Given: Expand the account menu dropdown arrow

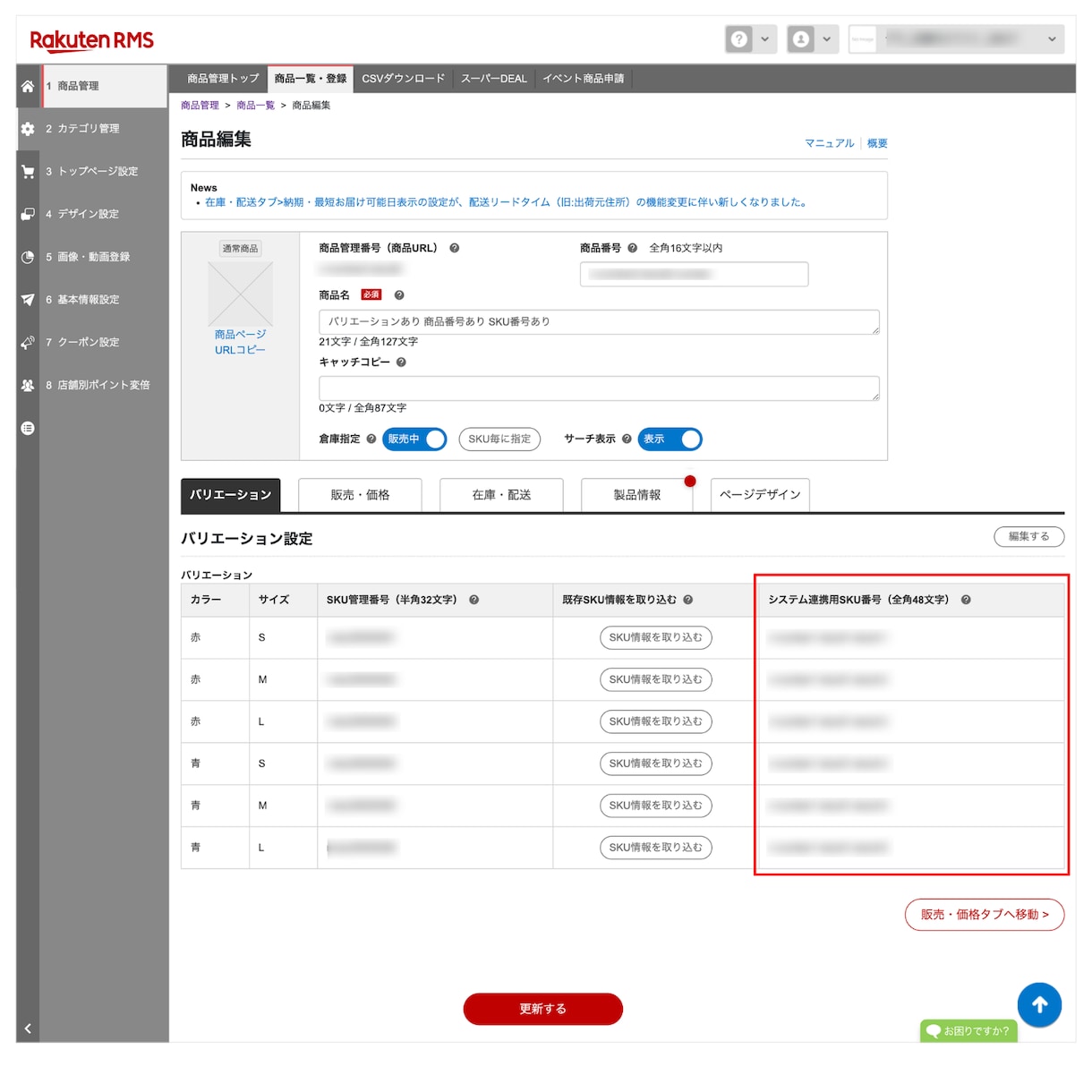Looking at the screenshot, I should [826, 39].
